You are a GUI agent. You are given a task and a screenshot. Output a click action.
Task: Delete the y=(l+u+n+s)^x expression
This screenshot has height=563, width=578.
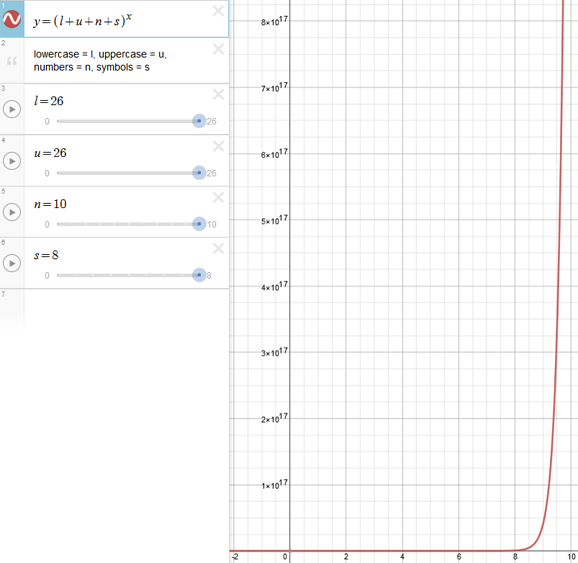click(218, 11)
